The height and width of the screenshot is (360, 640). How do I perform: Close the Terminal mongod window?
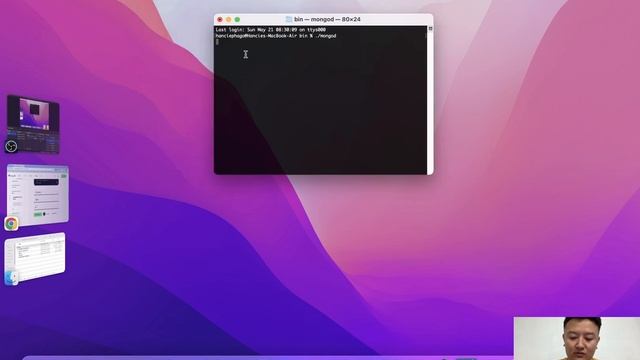coord(220,20)
